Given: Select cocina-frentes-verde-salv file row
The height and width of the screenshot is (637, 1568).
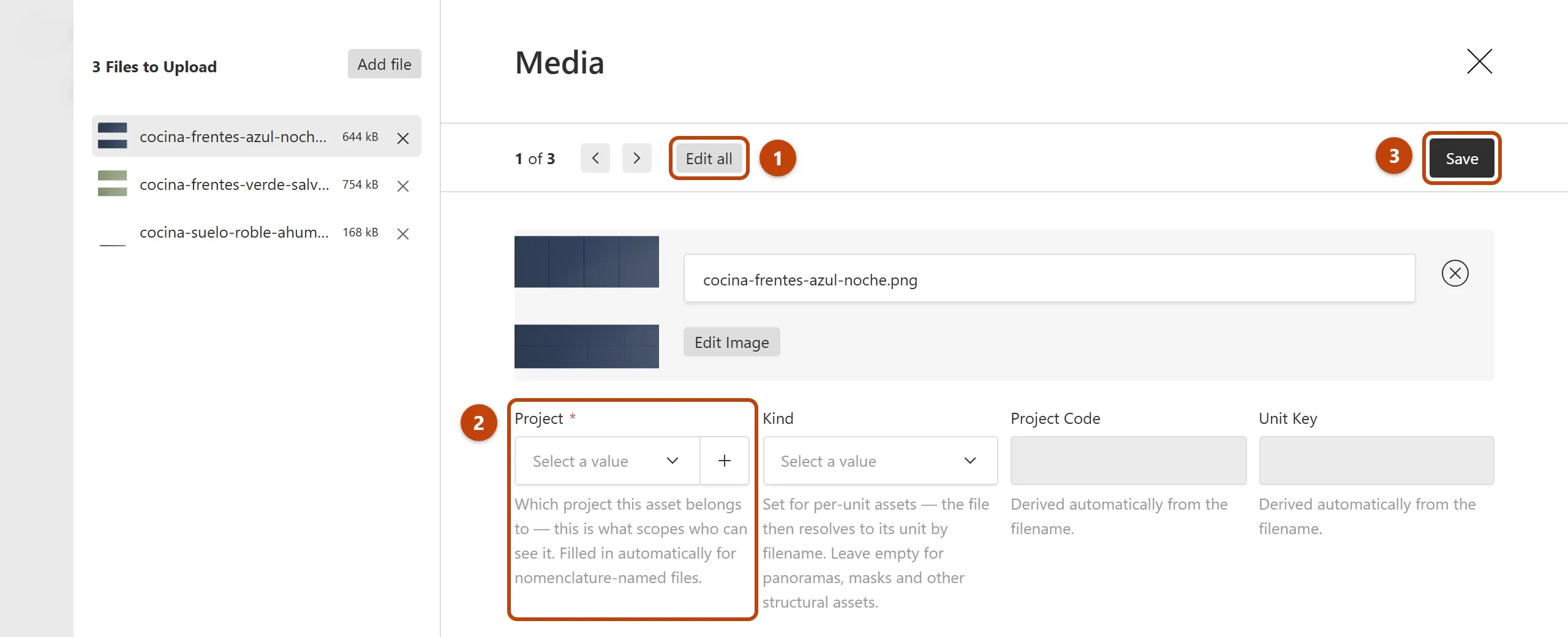Looking at the screenshot, I should [257, 184].
